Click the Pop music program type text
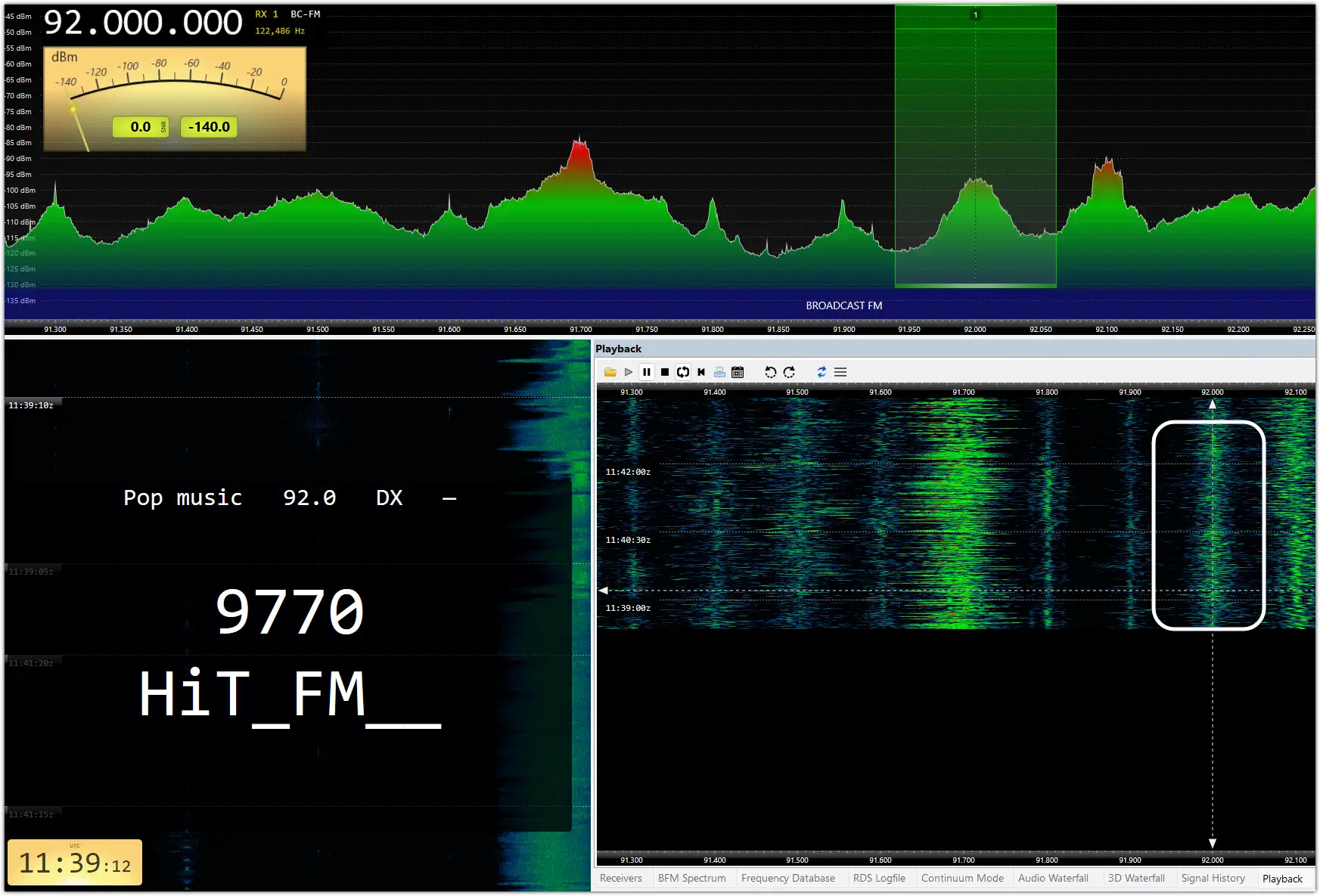Image resolution: width=1320 pixels, height=896 pixels. tap(183, 498)
